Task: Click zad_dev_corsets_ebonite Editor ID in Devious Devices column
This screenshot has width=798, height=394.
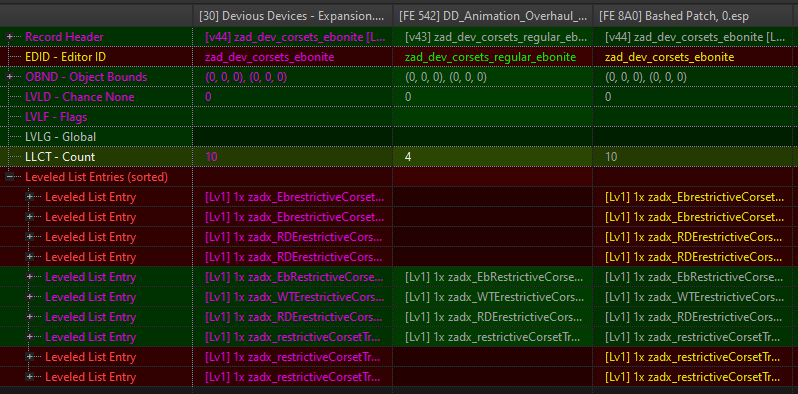Action: [x=270, y=57]
